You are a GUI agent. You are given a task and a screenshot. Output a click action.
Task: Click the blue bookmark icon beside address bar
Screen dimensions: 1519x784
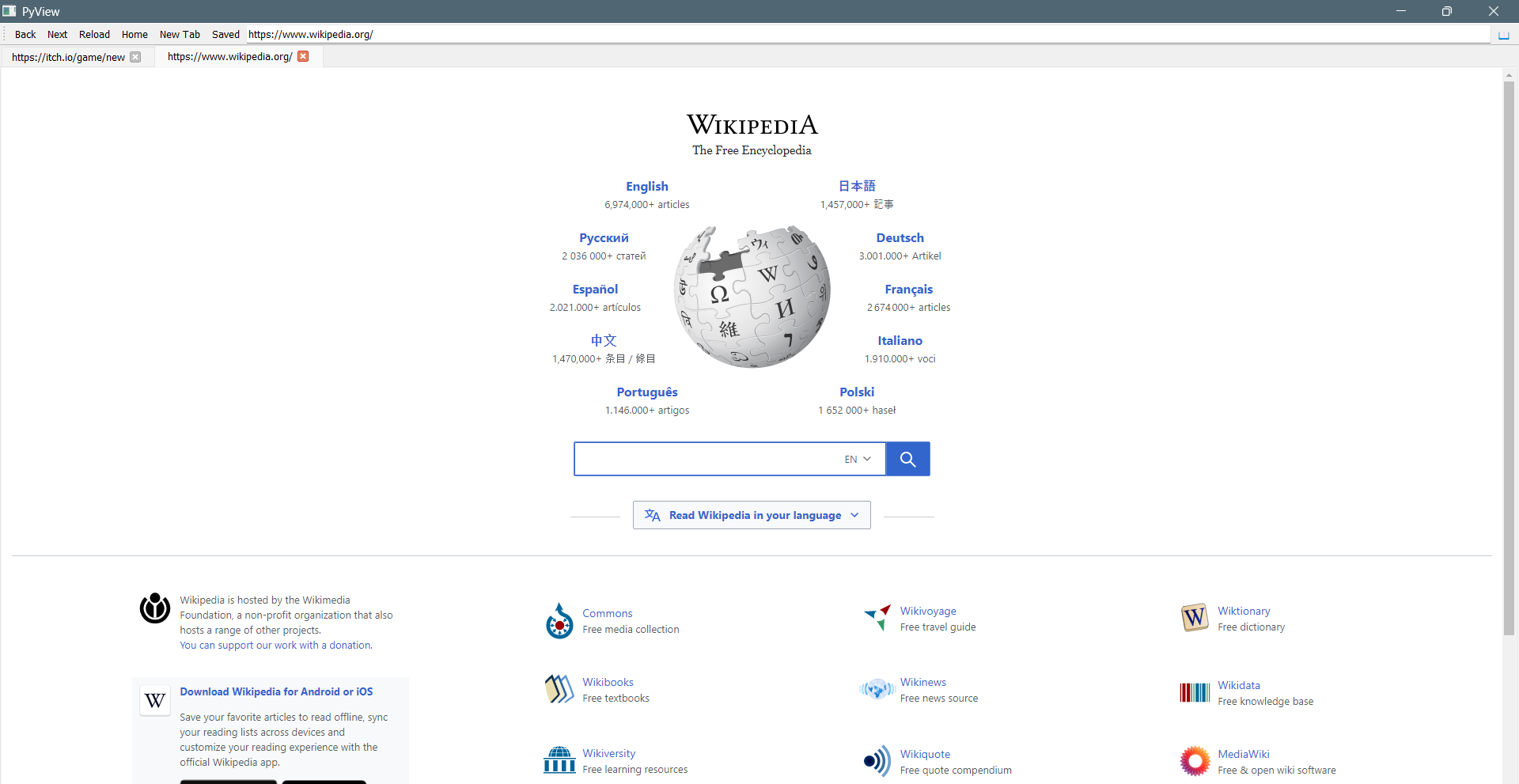[x=1504, y=35]
